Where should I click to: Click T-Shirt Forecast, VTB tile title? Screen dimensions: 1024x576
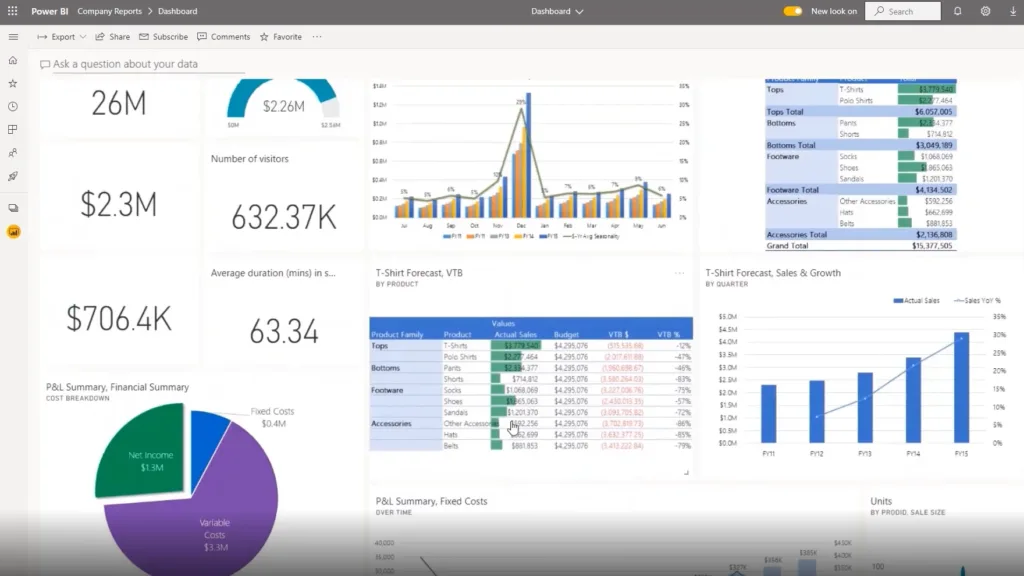(x=419, y=273)
